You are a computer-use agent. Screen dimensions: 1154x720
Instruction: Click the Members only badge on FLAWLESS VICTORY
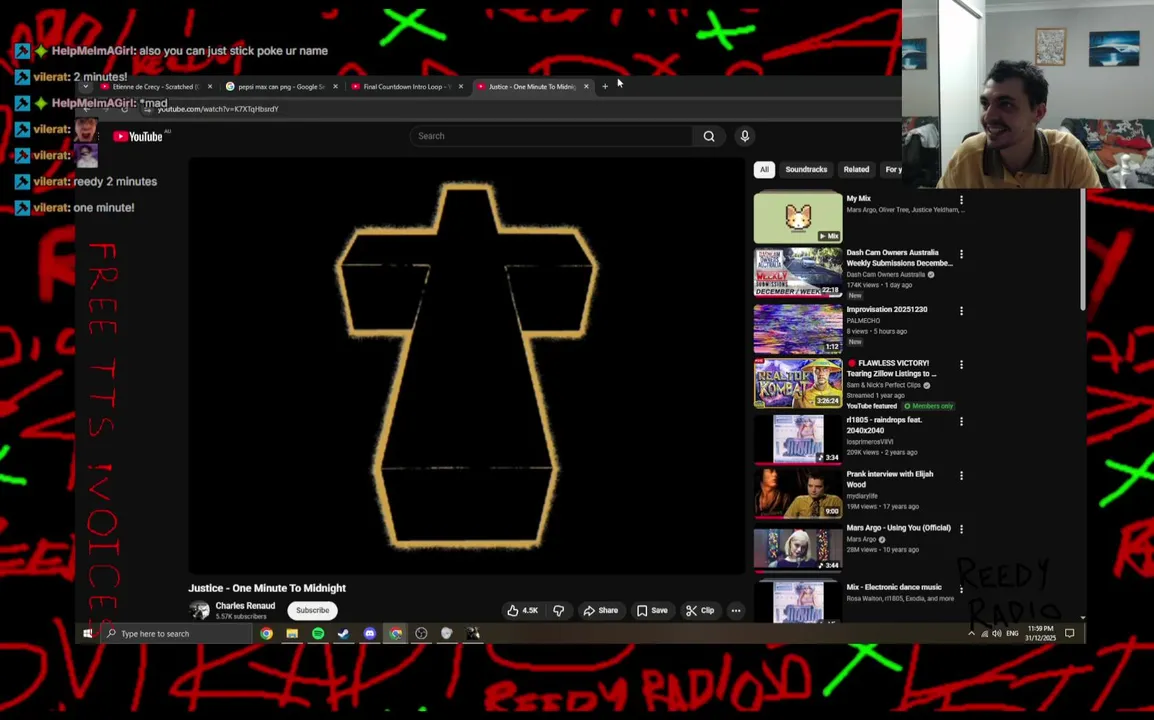[x=929, y=406]
